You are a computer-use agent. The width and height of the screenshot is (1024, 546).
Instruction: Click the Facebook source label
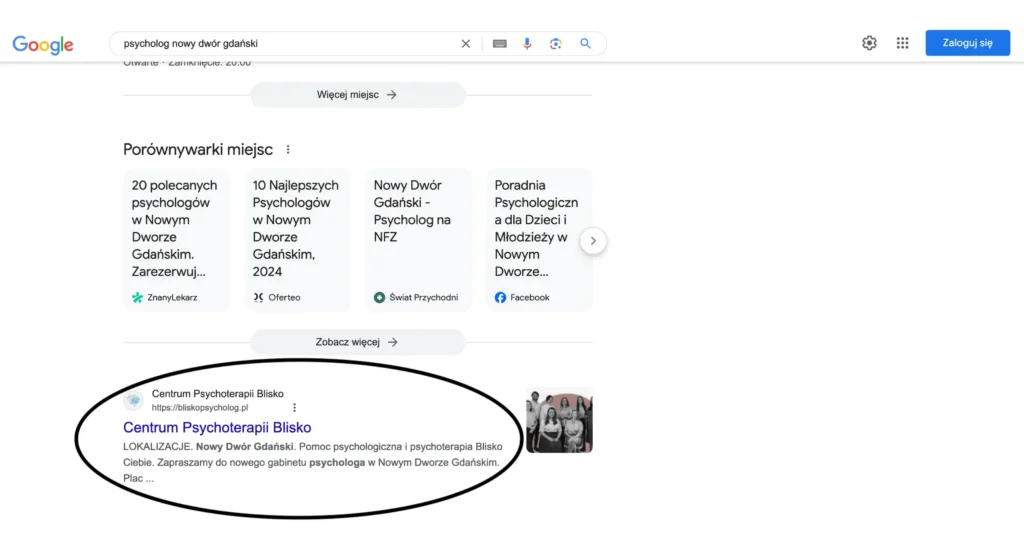pyautogui.click(x=530, y=297)
